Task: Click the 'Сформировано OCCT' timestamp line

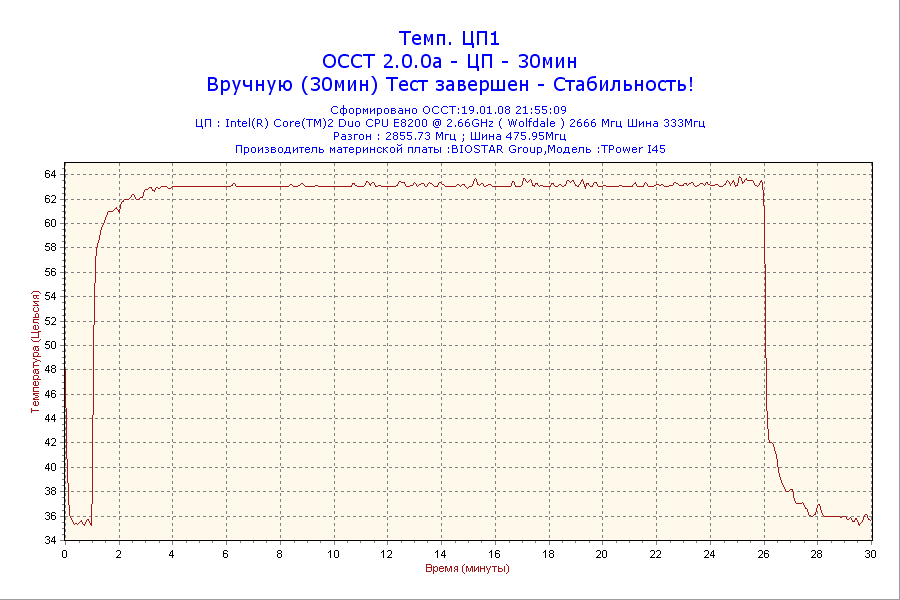Action: 449,110
